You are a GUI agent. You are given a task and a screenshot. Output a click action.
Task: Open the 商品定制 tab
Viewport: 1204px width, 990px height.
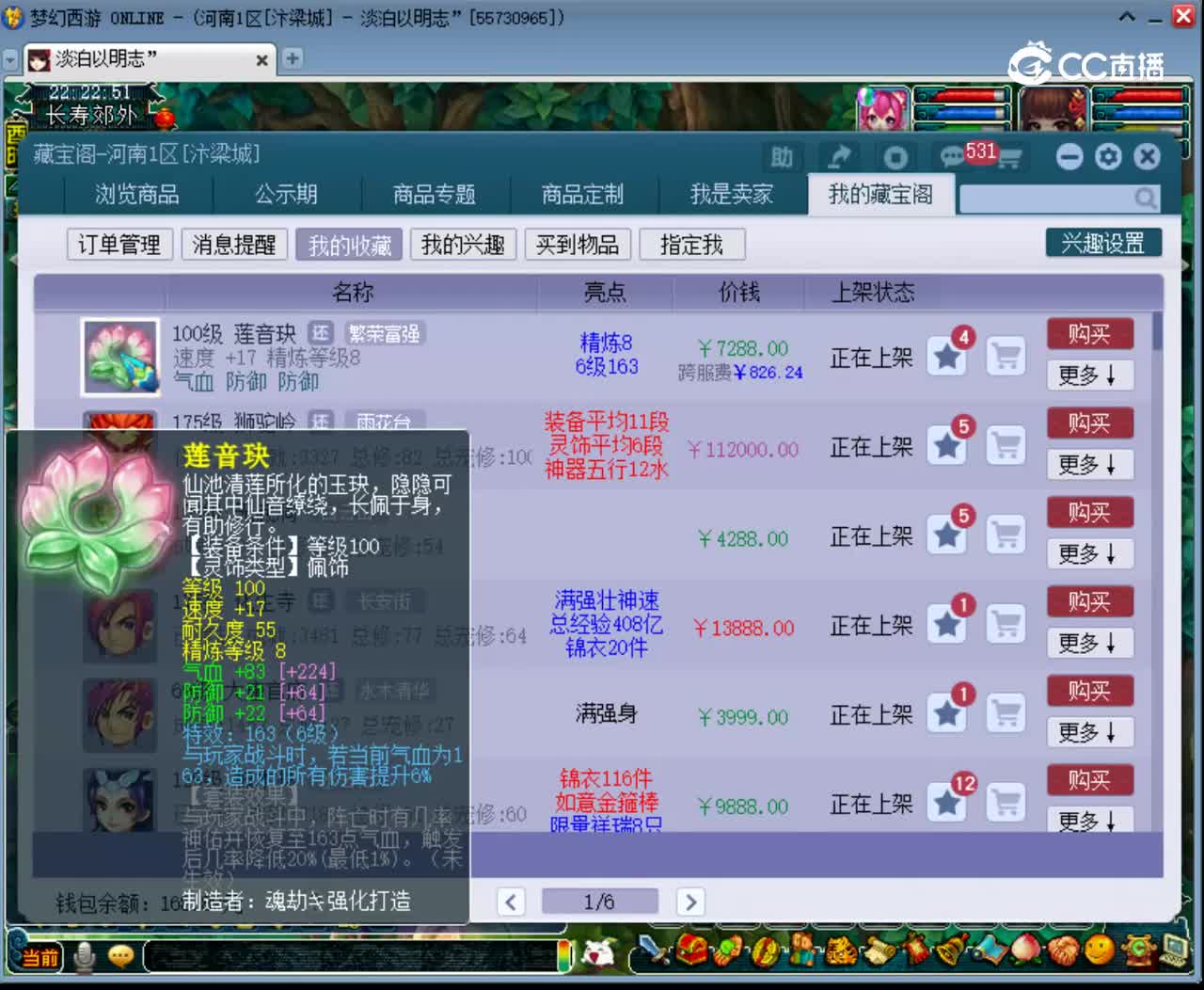click(583, 195)
